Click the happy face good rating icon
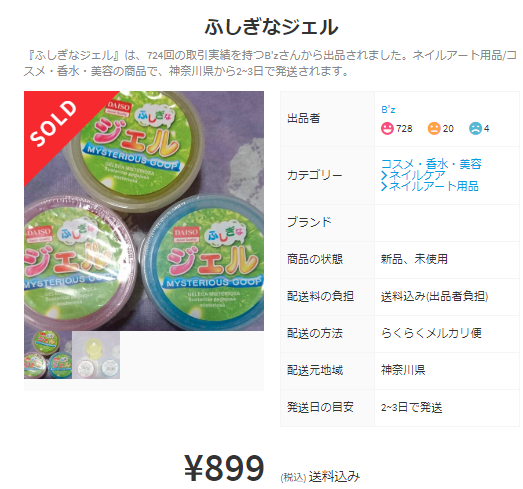Image resolution: width=523 pixels, height=489 pixels. coord(387,128)
